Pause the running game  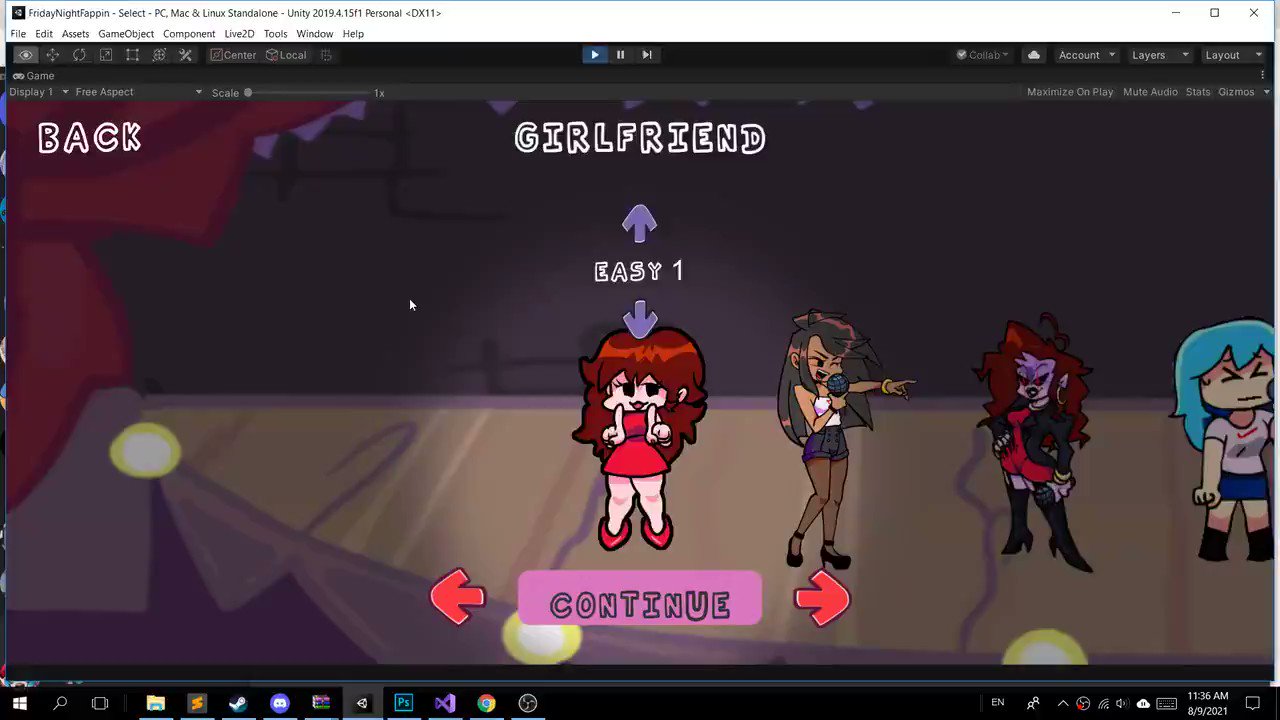[620, 55]
